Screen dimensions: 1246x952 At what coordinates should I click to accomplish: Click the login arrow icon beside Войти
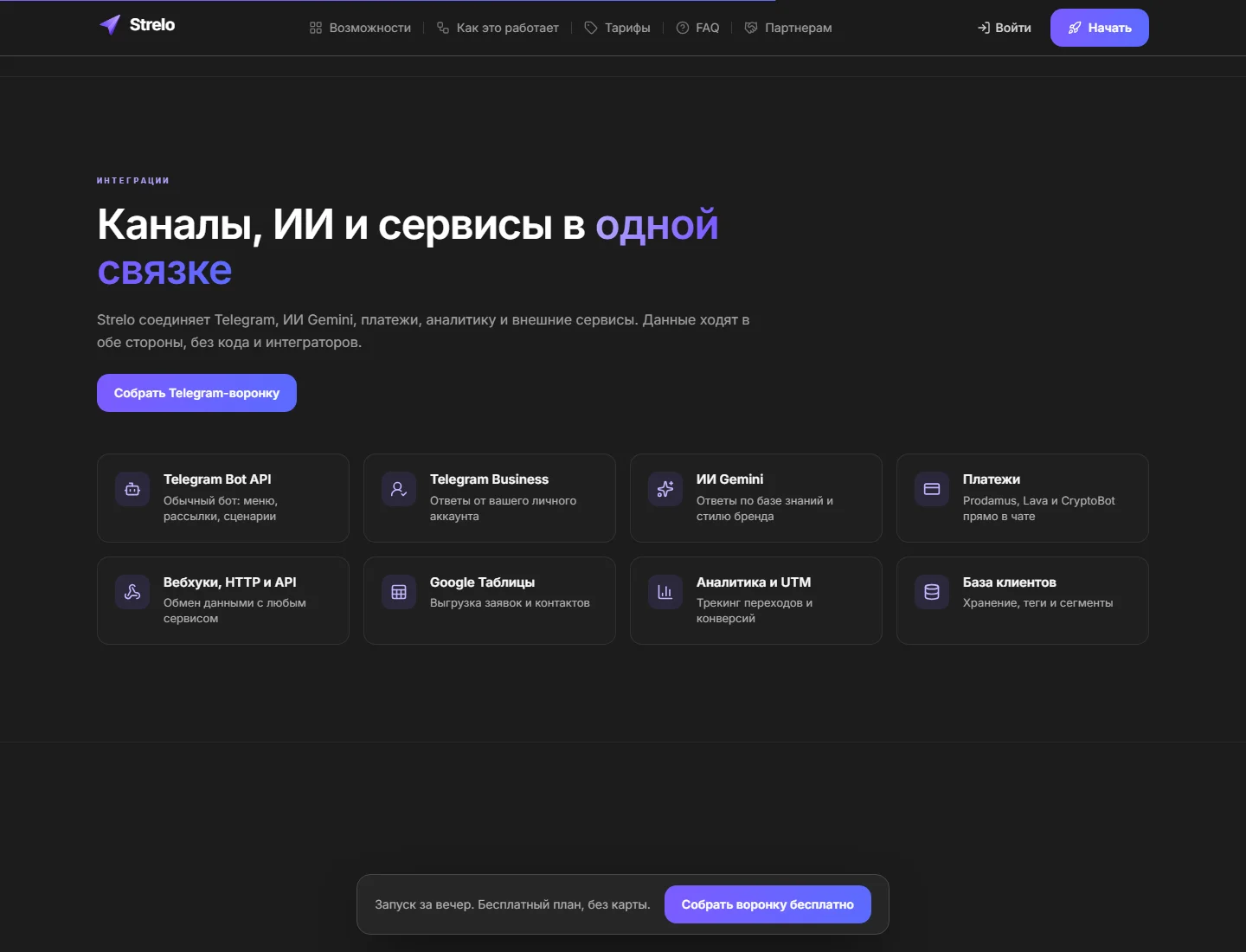[x=984, y=28]
